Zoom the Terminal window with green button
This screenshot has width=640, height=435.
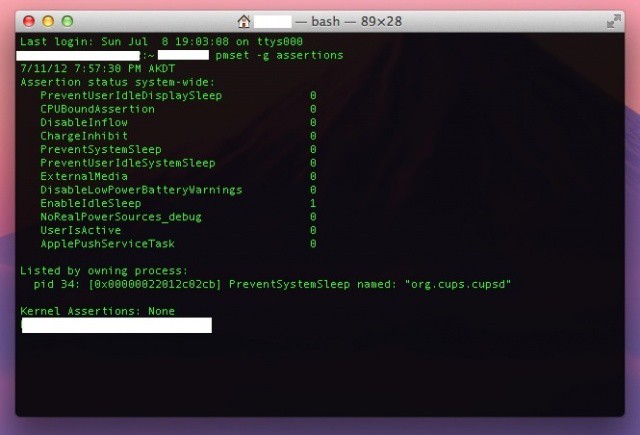pyautogui.click(x=67, y=20)
